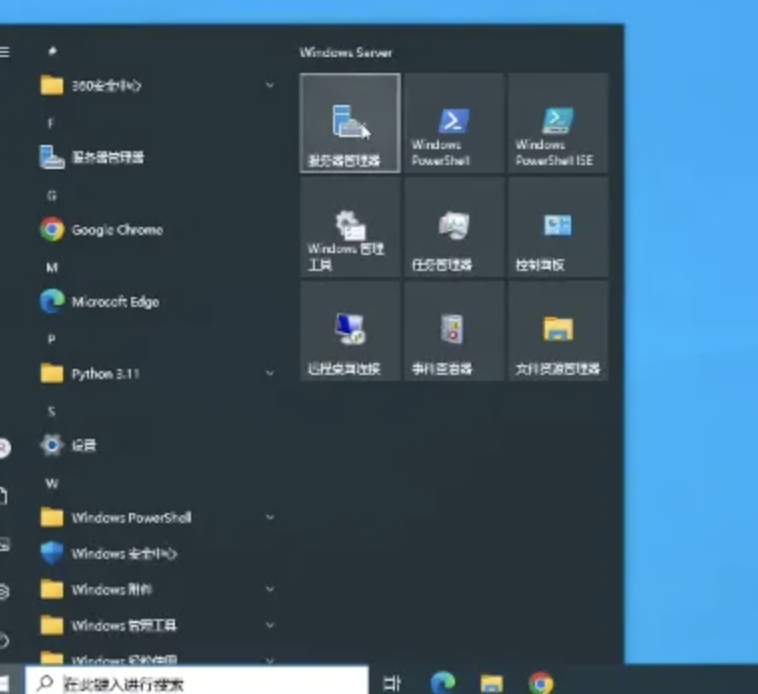Open 设置 from the app list

pyautogui.click(x=157, y=445)
